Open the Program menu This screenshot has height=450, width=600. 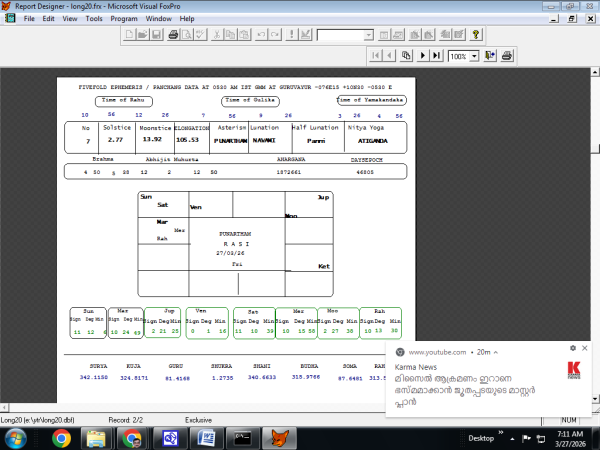pyautogui.click(x=124, y=18)
